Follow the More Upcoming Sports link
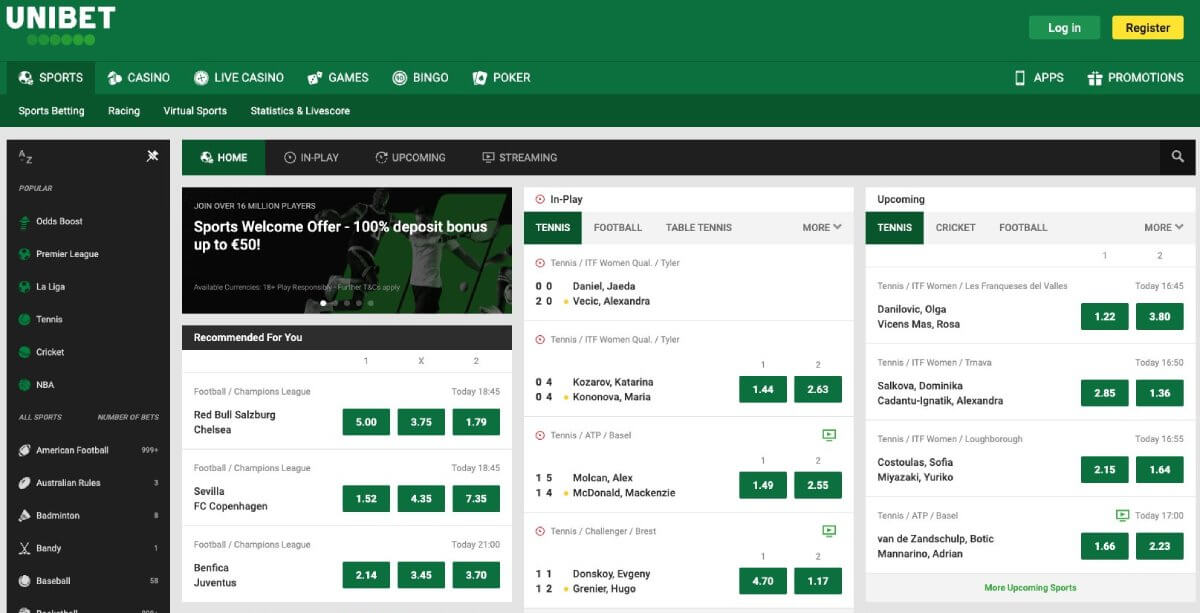Screen dimensions: 1200x613 [x=1030, y=588]
